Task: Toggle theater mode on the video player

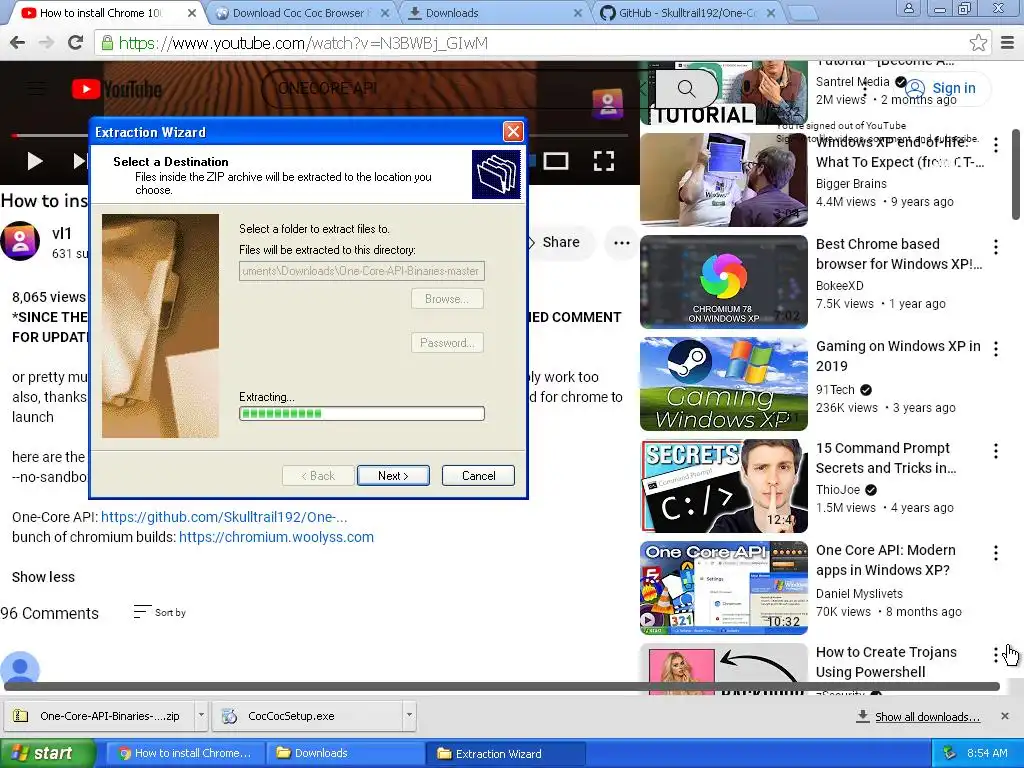Action: coord(556,161)
